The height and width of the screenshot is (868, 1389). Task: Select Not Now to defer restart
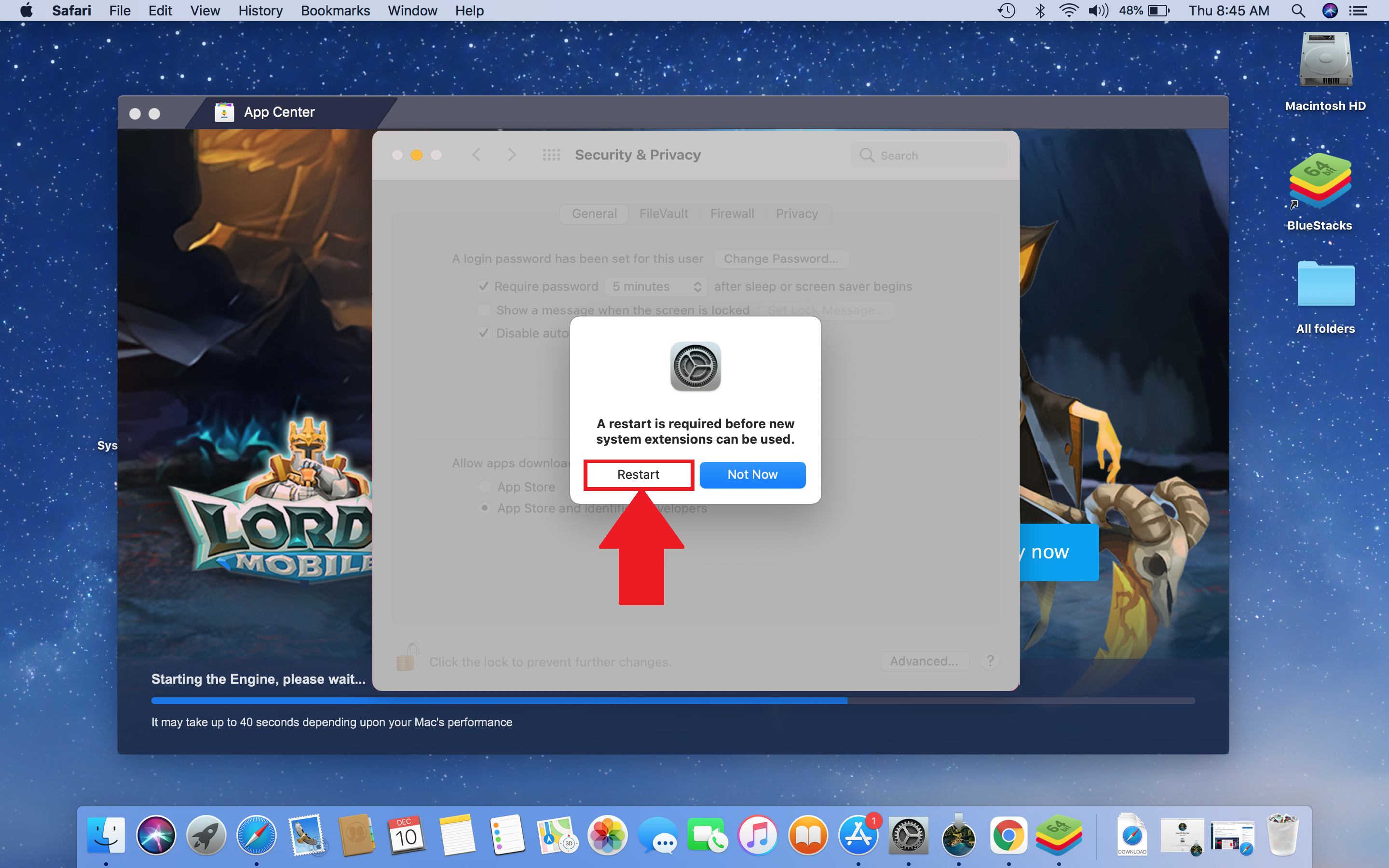tap(753, 474)
